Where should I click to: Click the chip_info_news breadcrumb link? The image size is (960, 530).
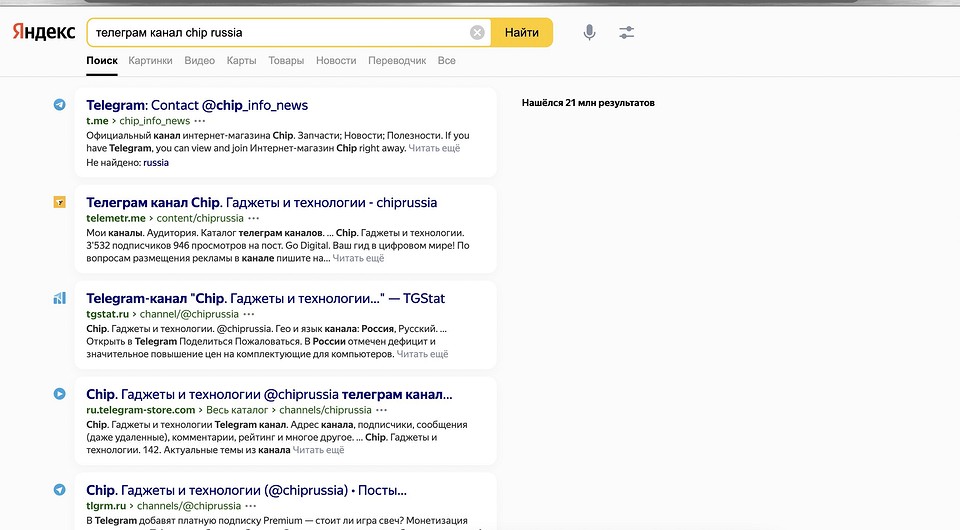pyautogui.click(x=154, y=121)
